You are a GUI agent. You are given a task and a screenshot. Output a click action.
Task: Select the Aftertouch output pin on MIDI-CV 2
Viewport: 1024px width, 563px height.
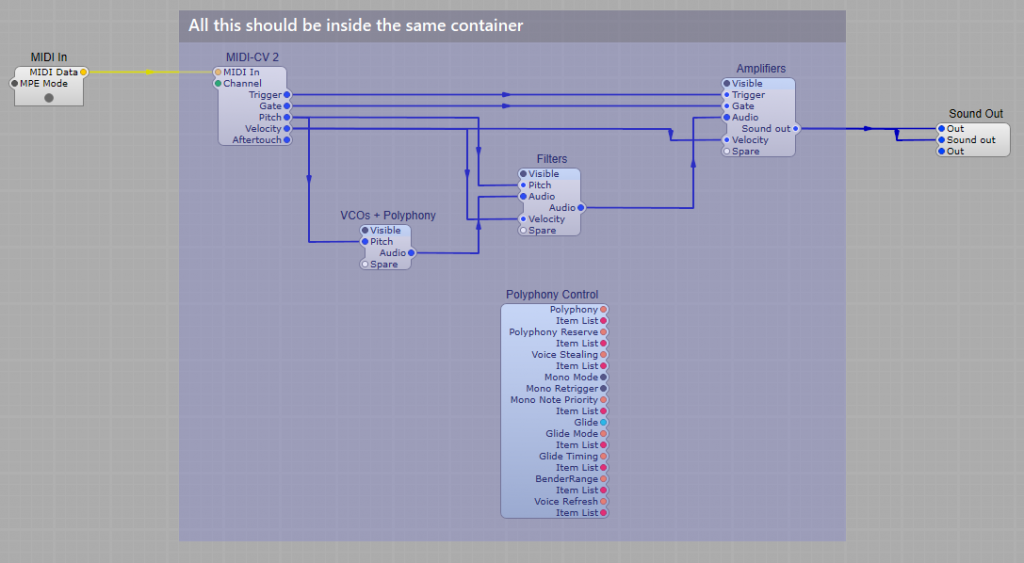[287, 140]
